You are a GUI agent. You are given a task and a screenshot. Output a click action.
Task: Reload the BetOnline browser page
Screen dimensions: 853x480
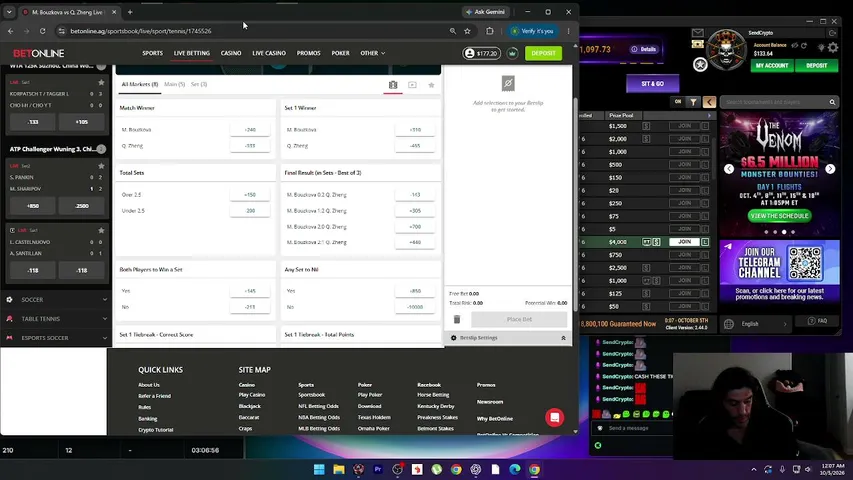point(42,31)
